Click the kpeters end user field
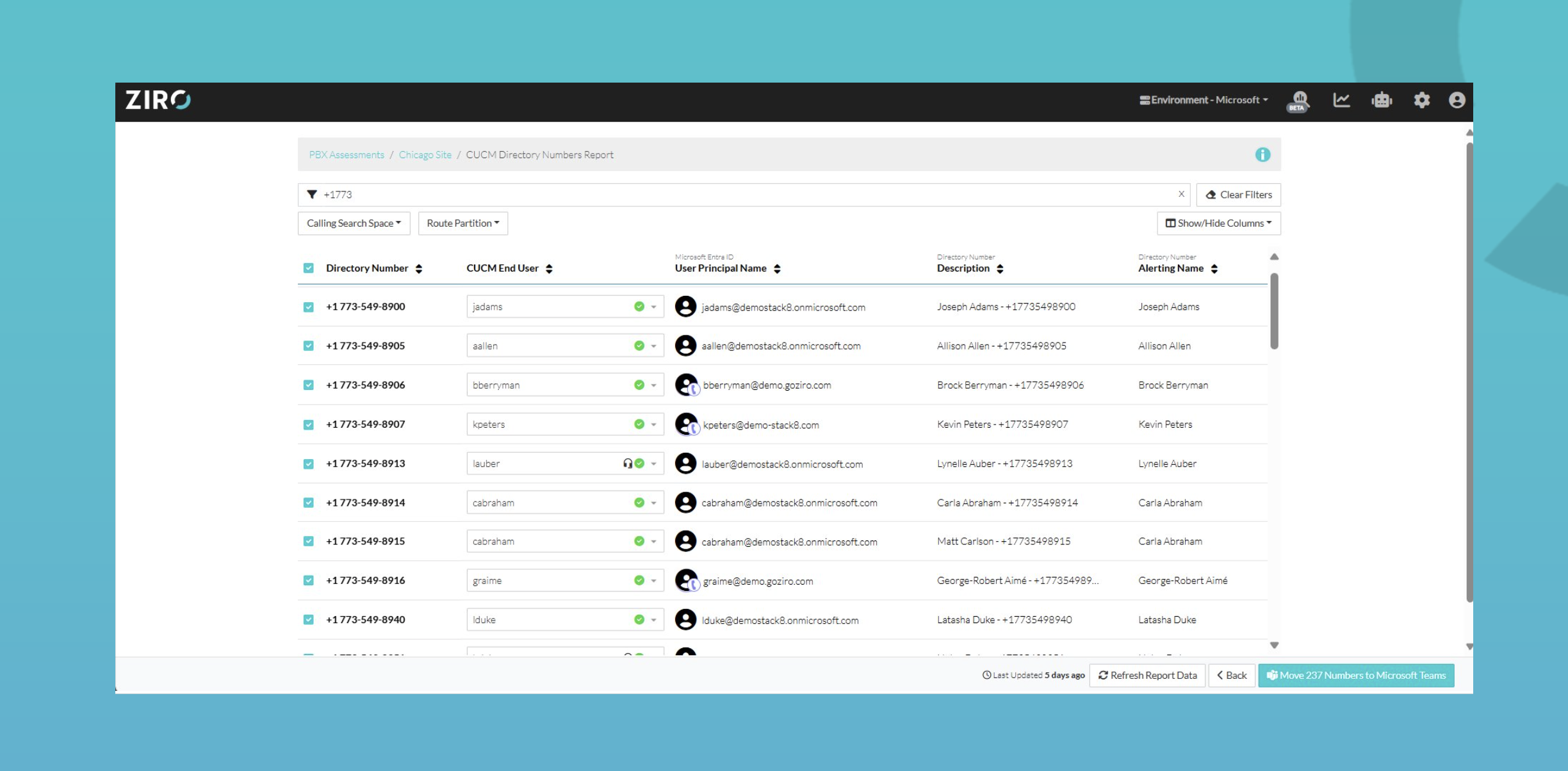Viewport: 1568px width, 771px height. (x=565, y=425)
